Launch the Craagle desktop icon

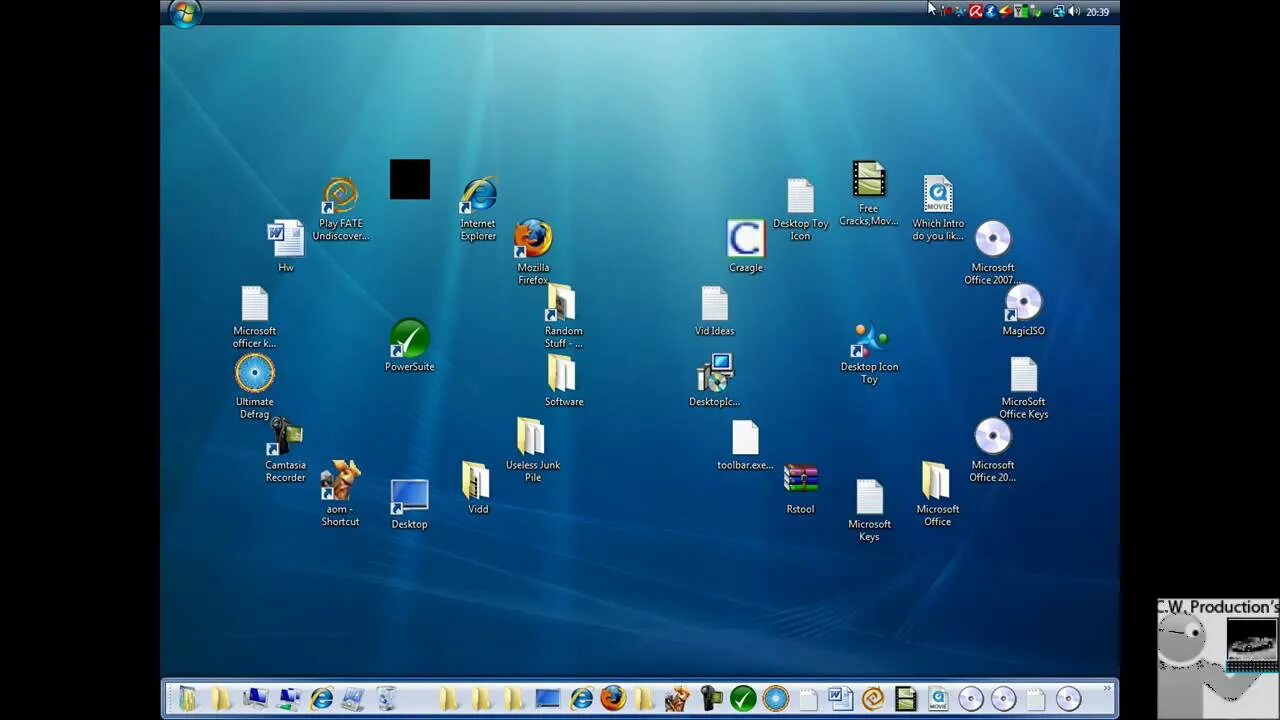(746, 246)
